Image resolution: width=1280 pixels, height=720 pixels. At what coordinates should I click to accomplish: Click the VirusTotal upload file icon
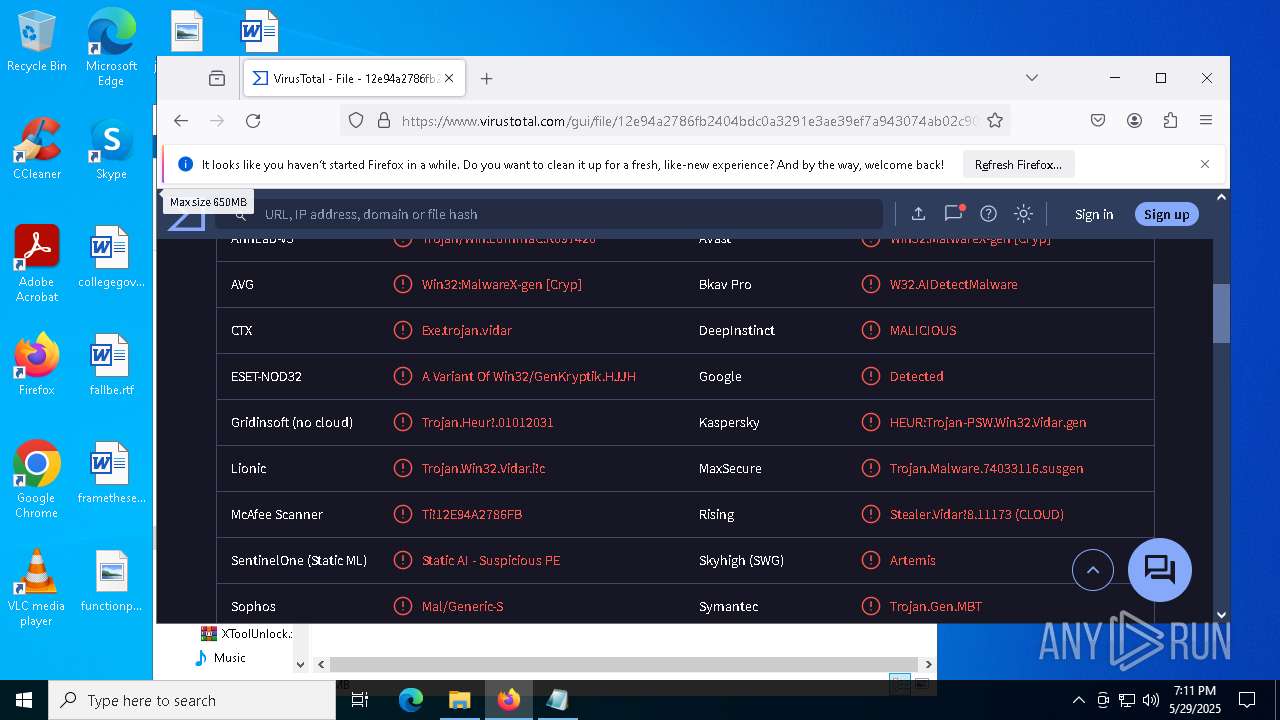click(x=918, y=213)
